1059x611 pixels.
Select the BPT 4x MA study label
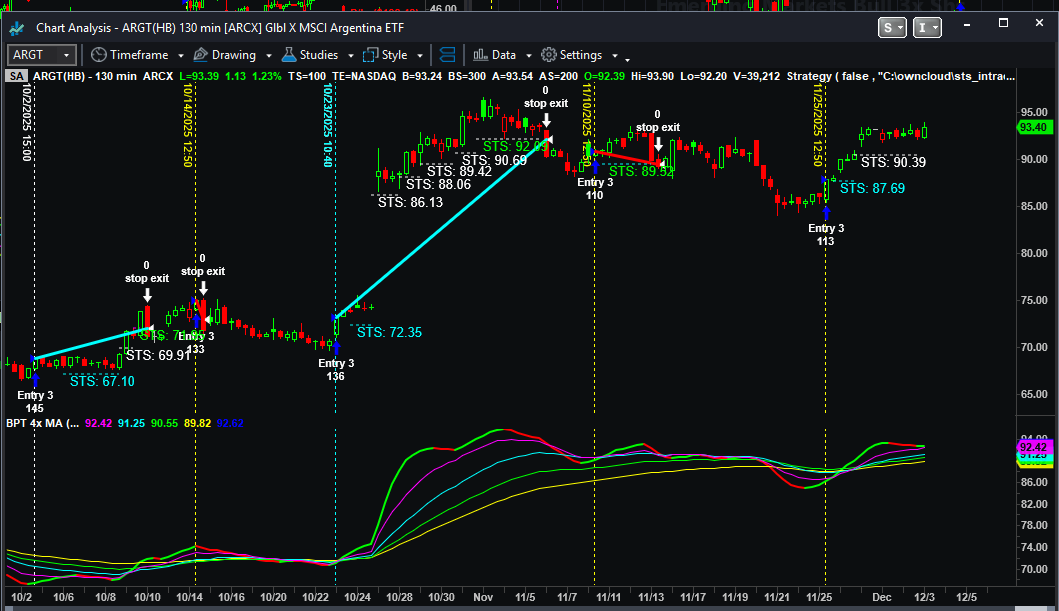point(40,423)
